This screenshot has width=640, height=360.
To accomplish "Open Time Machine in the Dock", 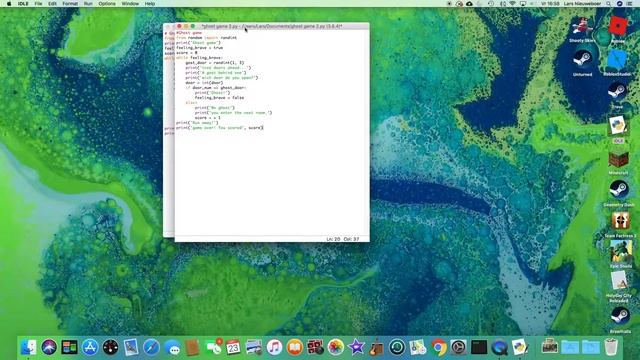I will coord(397,347).
